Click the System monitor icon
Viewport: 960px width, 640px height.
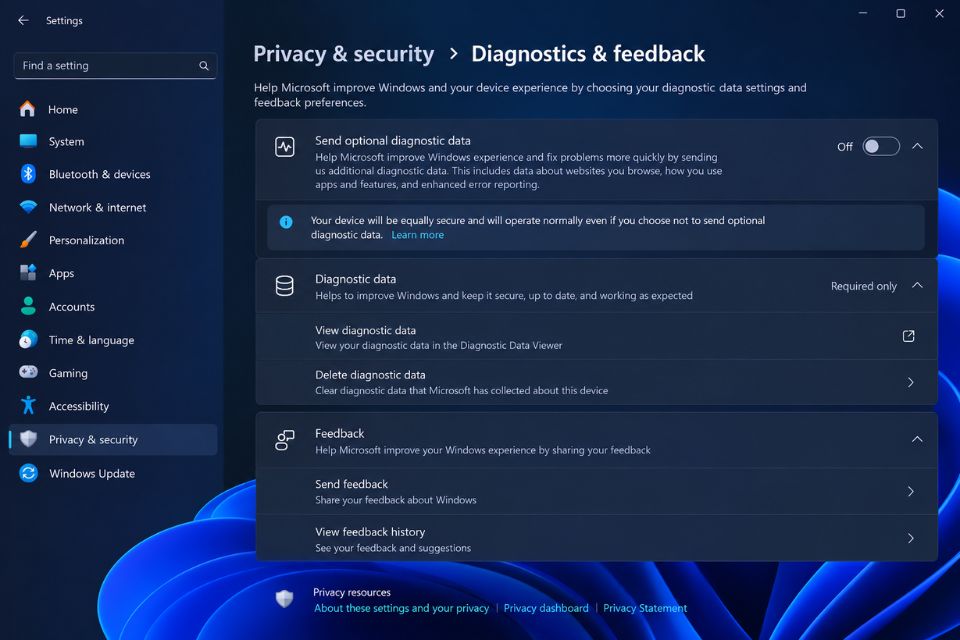point(28,141)
